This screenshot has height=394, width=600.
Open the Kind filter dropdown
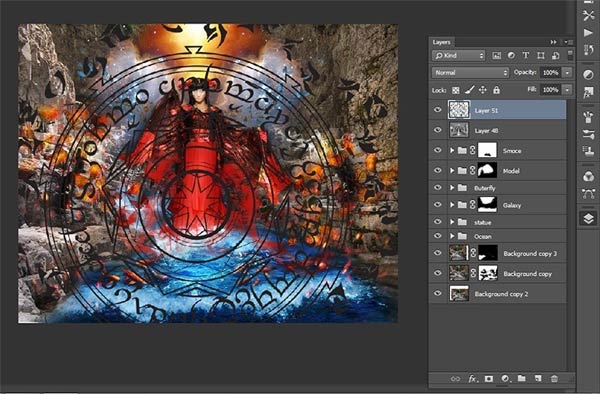(x=458, y=55)
